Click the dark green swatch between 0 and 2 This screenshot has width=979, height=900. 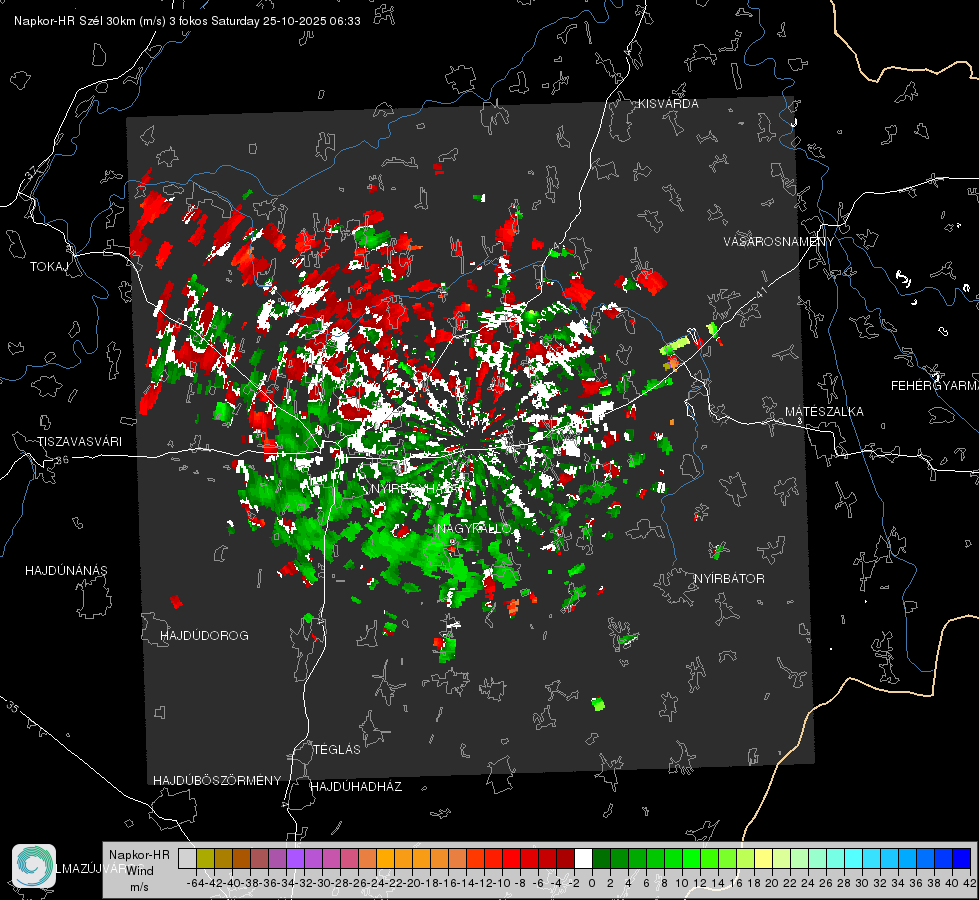tap(601, 858)
